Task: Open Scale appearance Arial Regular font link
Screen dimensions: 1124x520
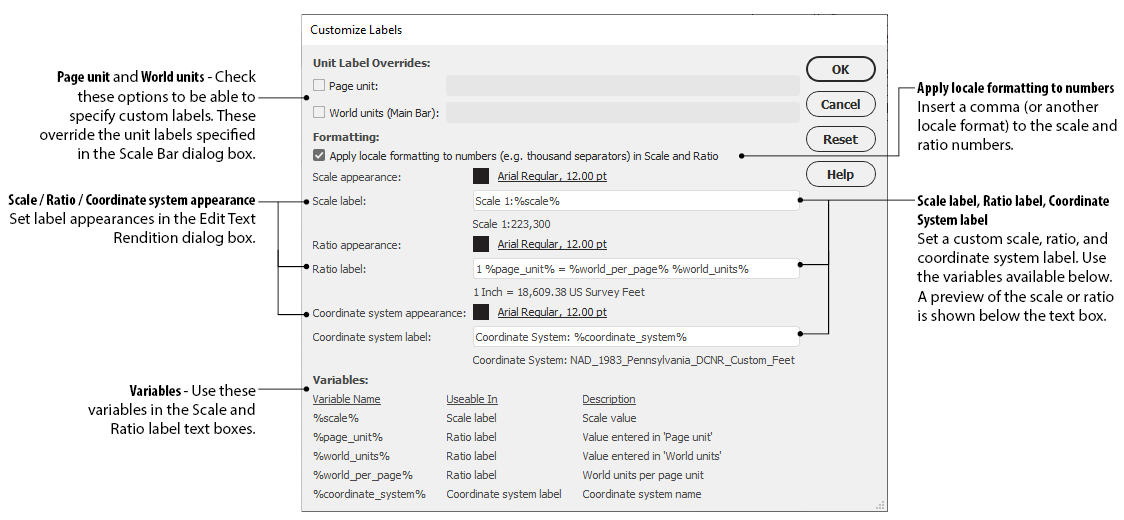Action: coord(552,177)
